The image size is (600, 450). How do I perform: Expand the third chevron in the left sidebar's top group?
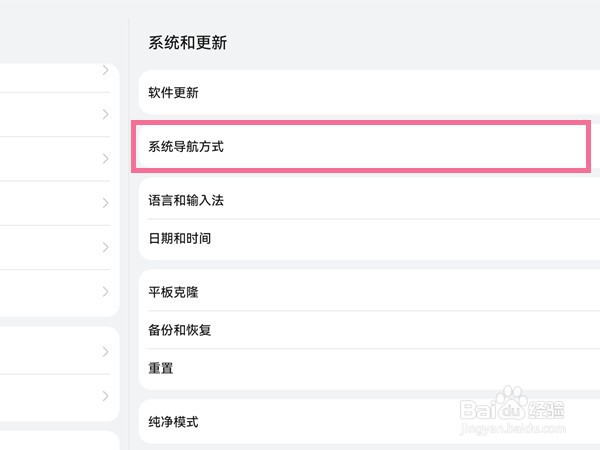tap(106, 158)
